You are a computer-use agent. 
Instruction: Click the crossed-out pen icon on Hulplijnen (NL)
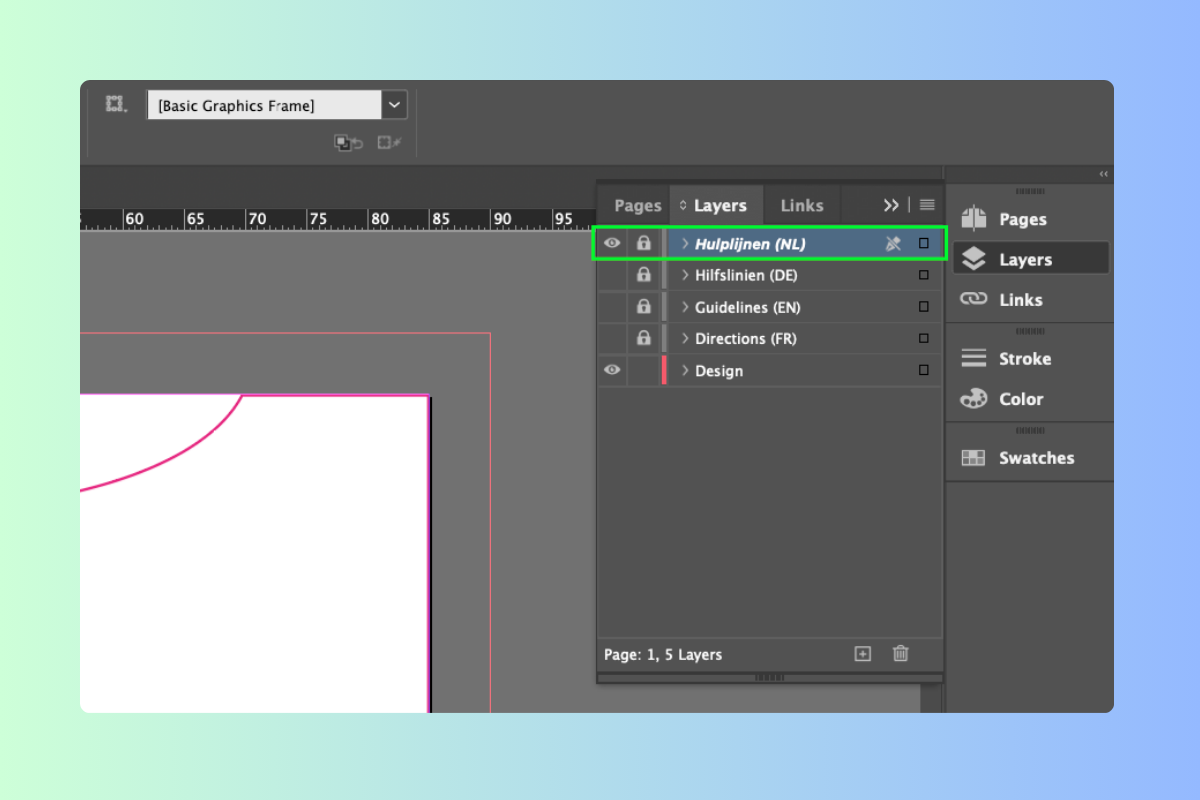click(x=893, y=243)
